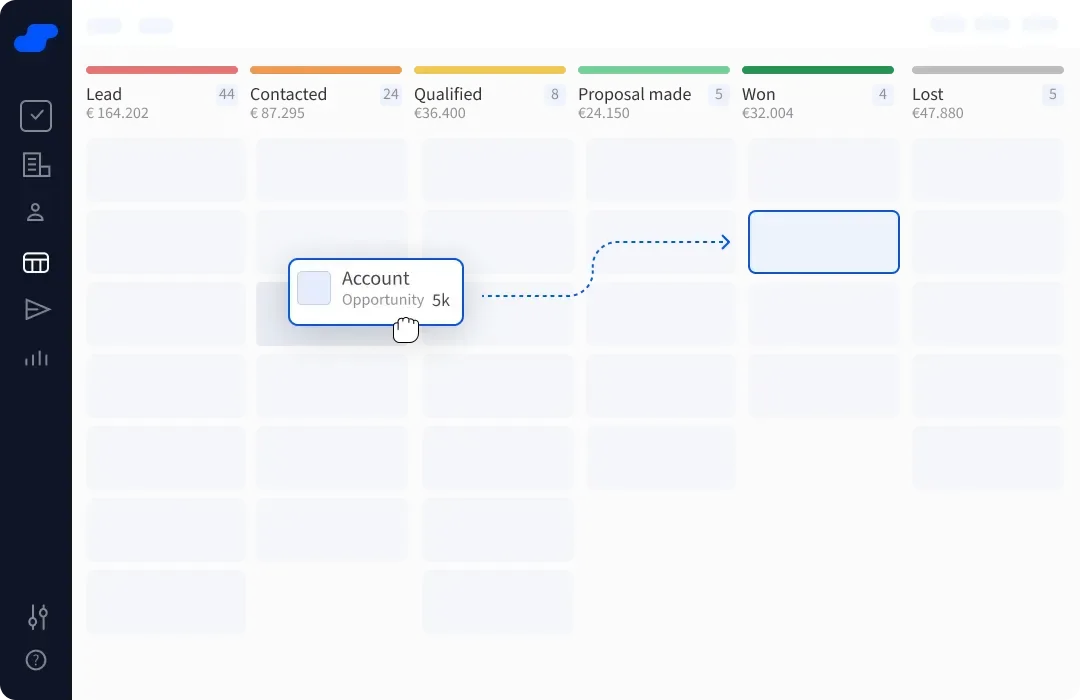This screenshot has height=700, width=1080.
Task: Open the Reports bar chart icon
Action: pos(36,358)
